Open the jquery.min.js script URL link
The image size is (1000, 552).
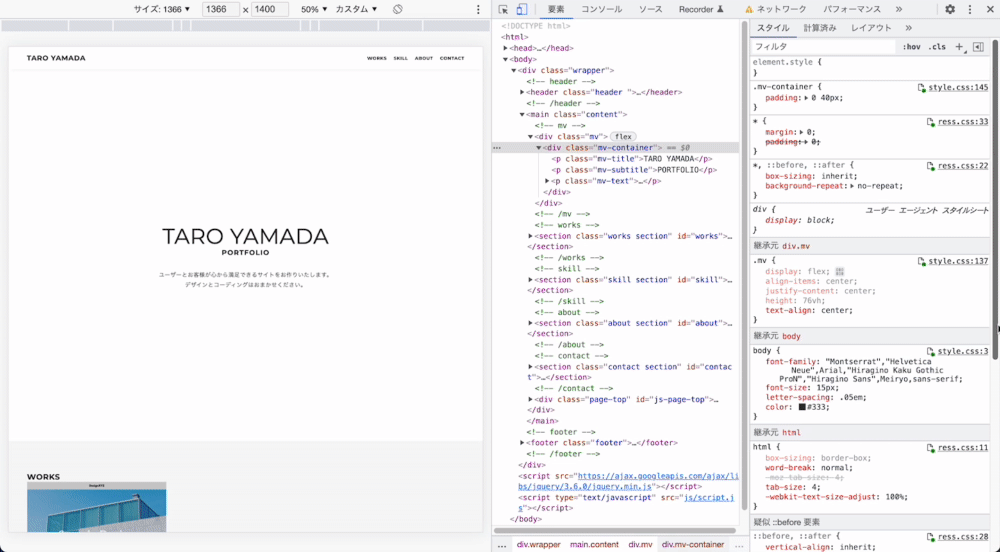coord(628,481)
